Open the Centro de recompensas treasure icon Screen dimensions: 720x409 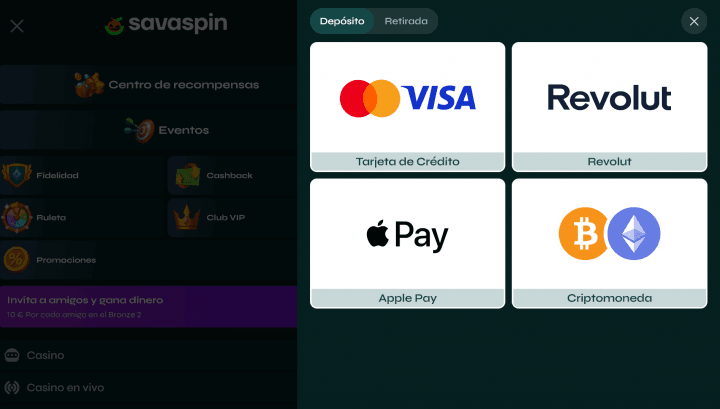[x=89, y=84]
